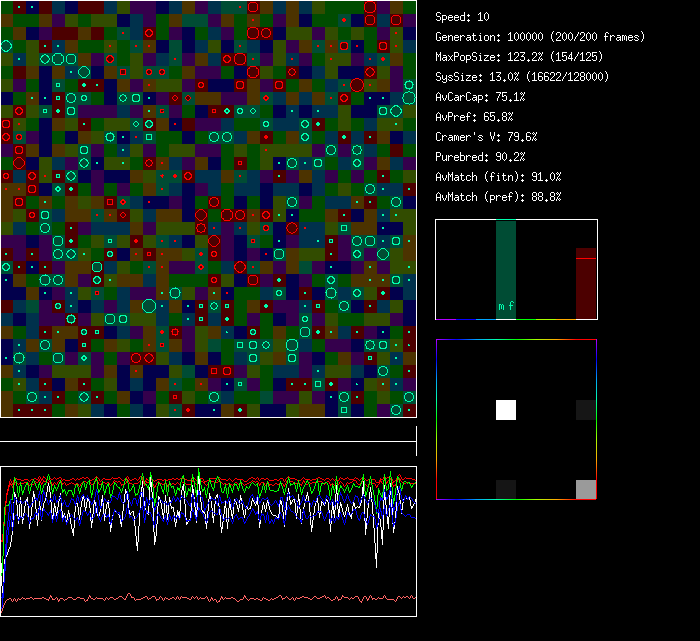Image resolution: width=700 pixels, height=641 pixels.
Task: Click the dark gray square on matrix right edge
Action: (x=586, y=409)
